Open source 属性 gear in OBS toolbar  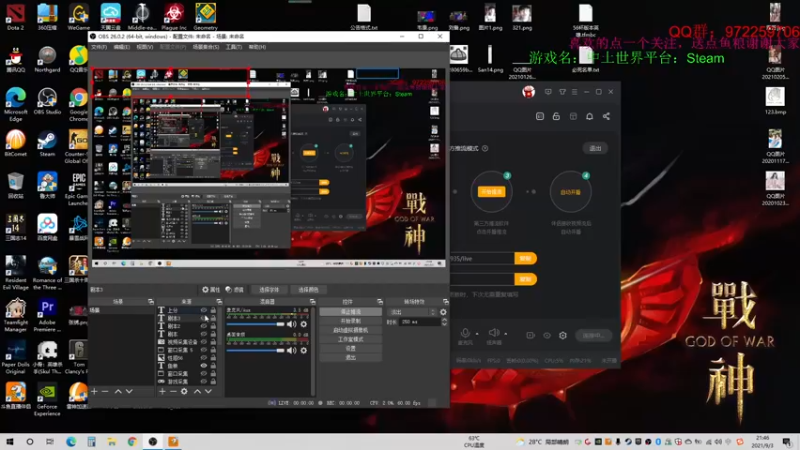point(211,289)
